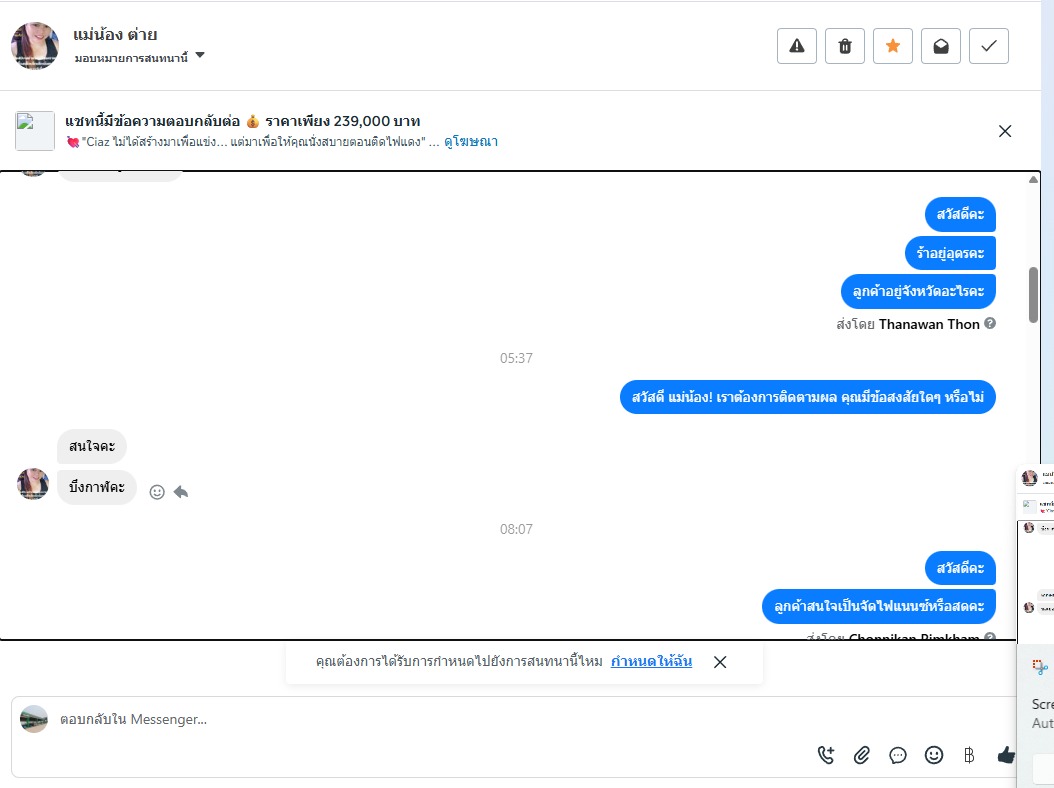
Task: Click the กำหนดให้ฉัน assign-to-me link
Action: [x=651, y=661]
